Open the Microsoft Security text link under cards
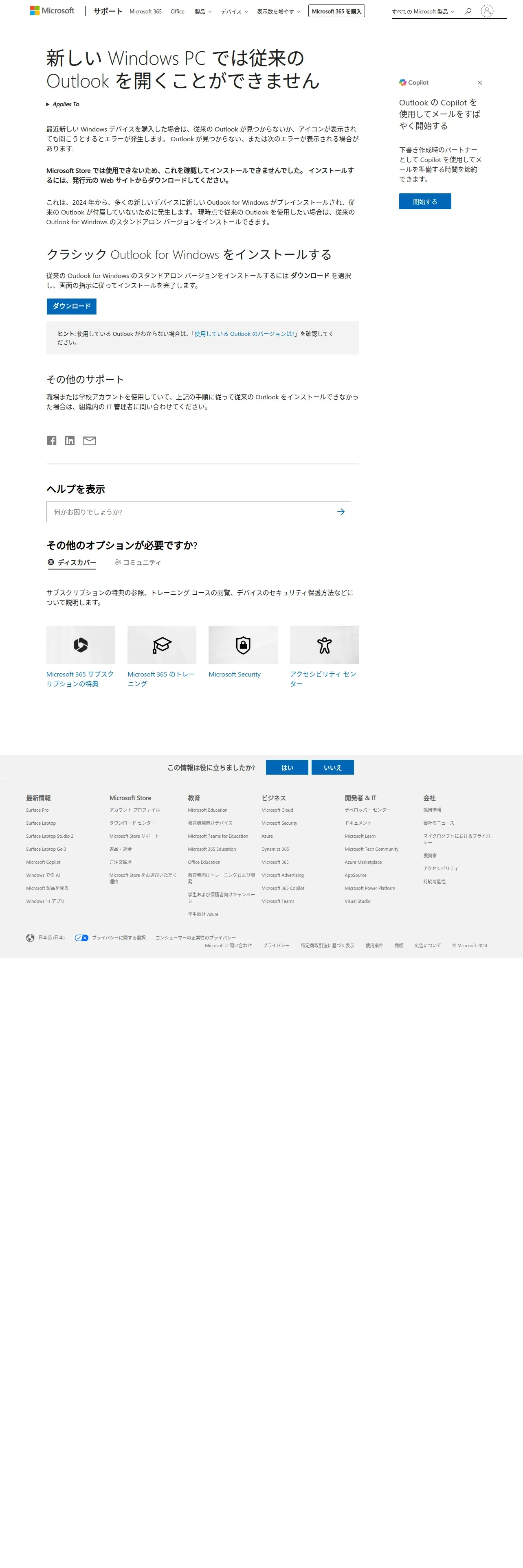Screen dimensions: 523x1568 [x=234, y=675]
